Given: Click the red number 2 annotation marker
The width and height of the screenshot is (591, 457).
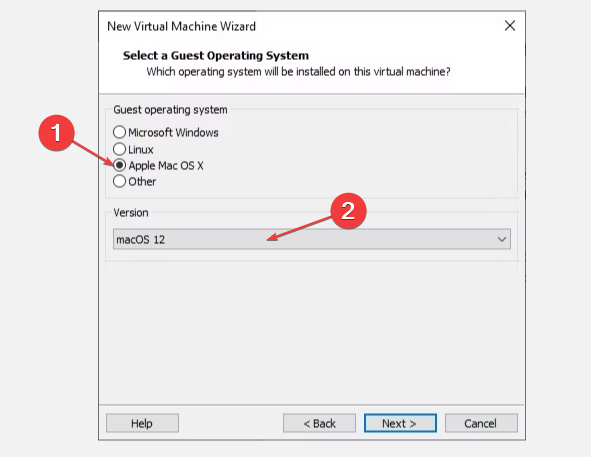Looking at the screenshot, I should coord(348,210).
